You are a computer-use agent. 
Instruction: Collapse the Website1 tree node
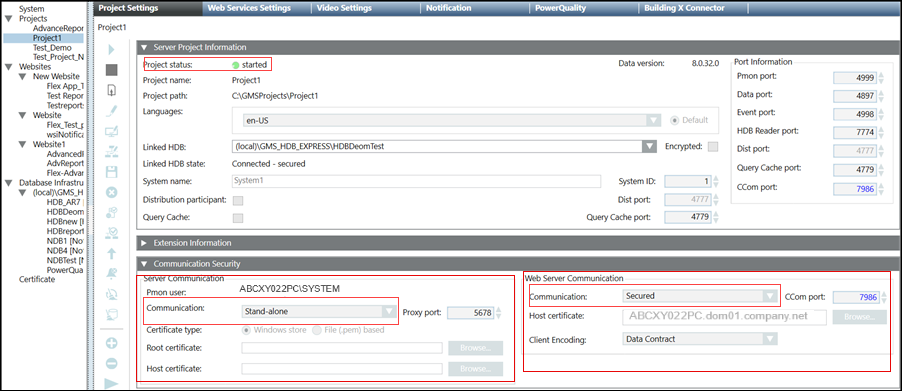coord(22,144)
